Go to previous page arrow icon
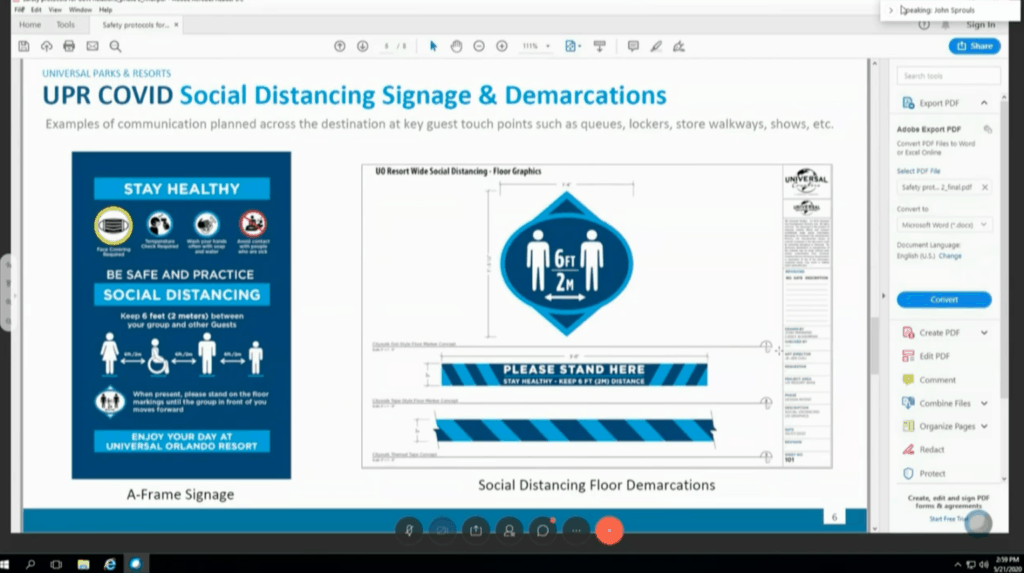The width and height of the screenshot is (1024, 573). 340,46
